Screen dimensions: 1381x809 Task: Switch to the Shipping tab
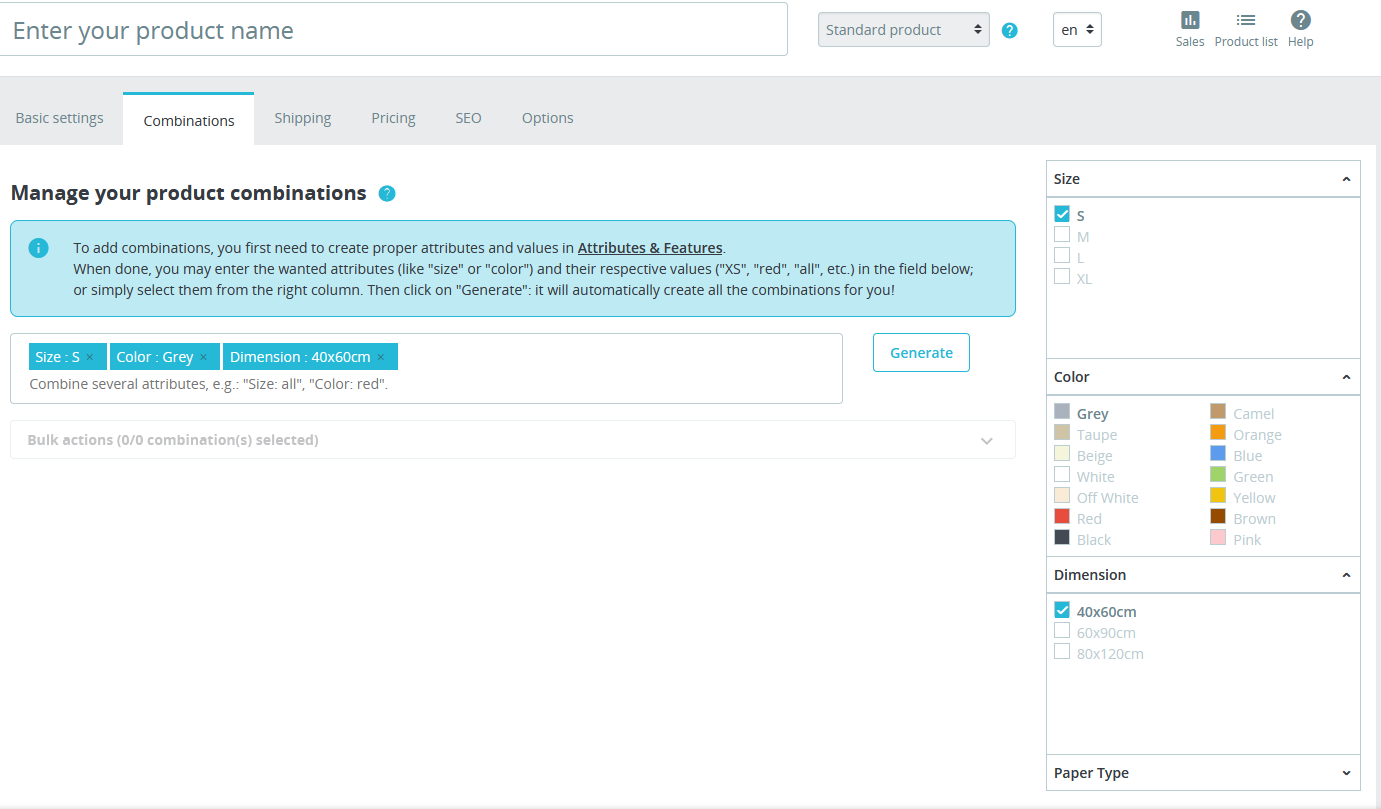302,118
